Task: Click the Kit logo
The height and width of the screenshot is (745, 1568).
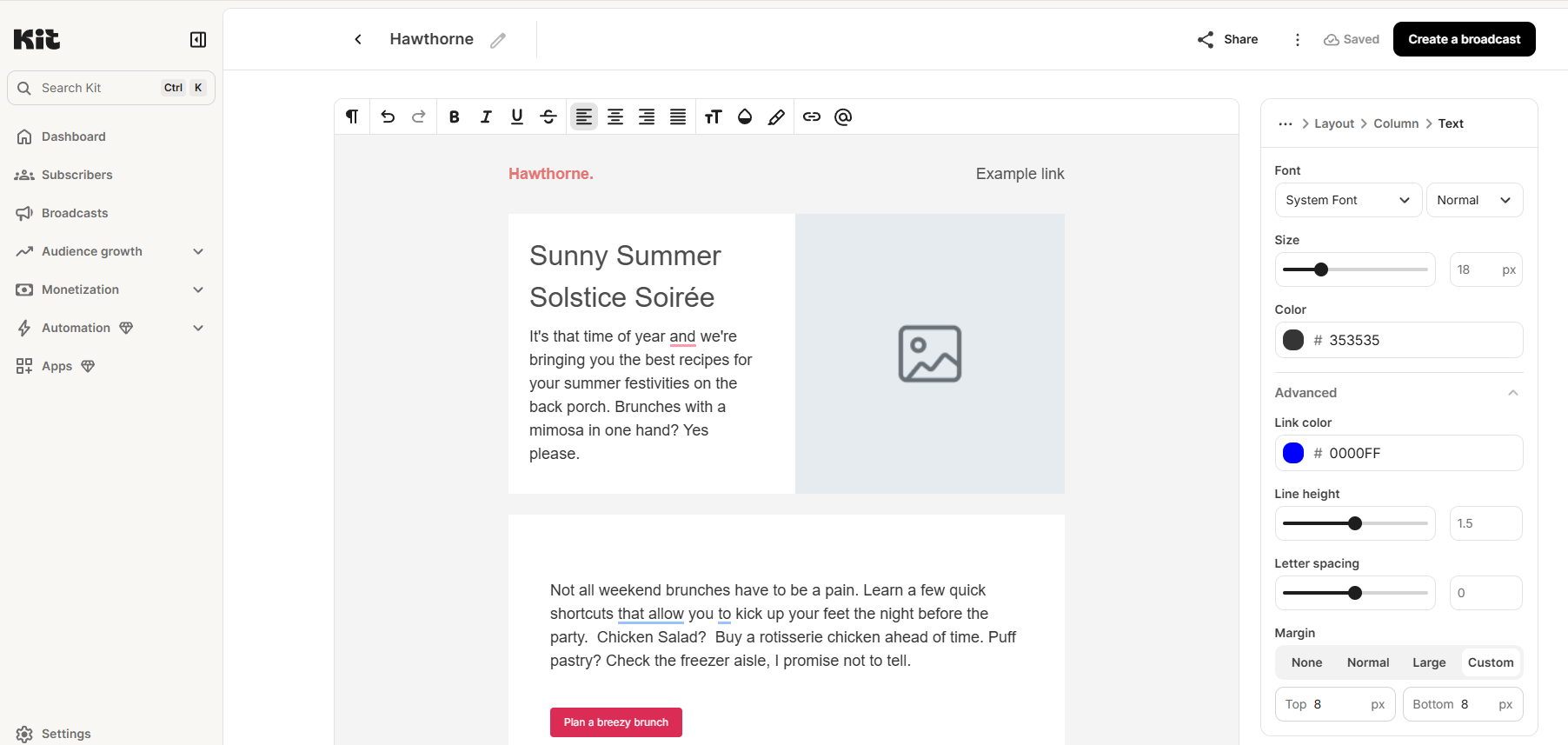Action: [37, 39]
